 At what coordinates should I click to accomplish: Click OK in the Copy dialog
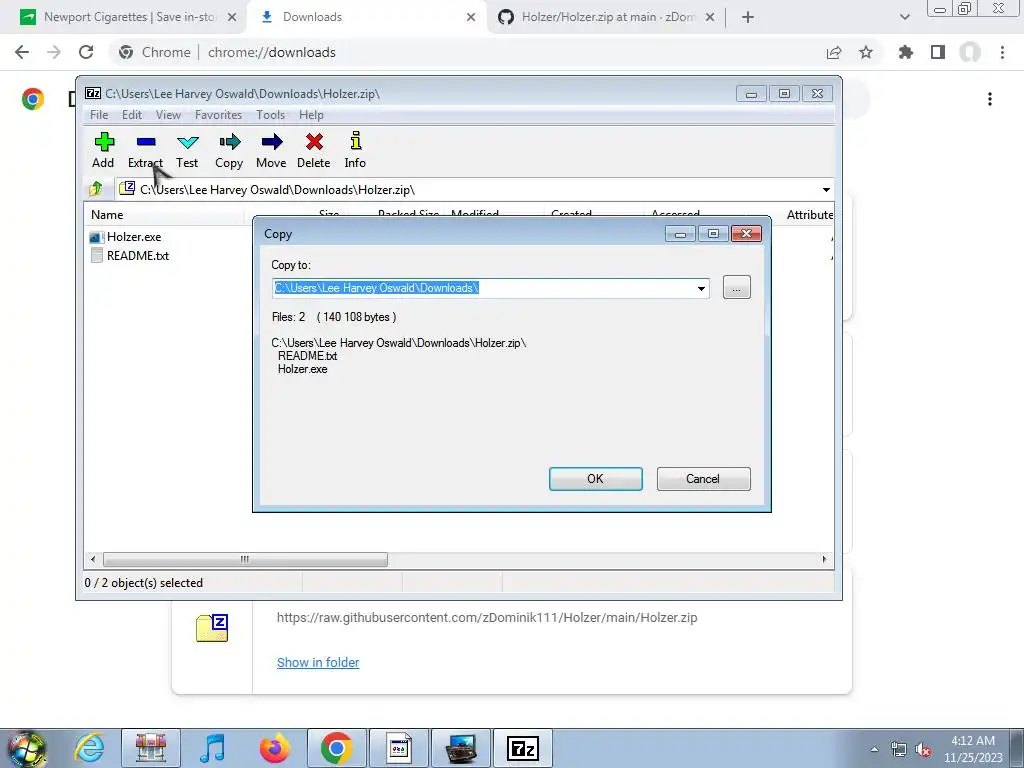coord(596,479)
